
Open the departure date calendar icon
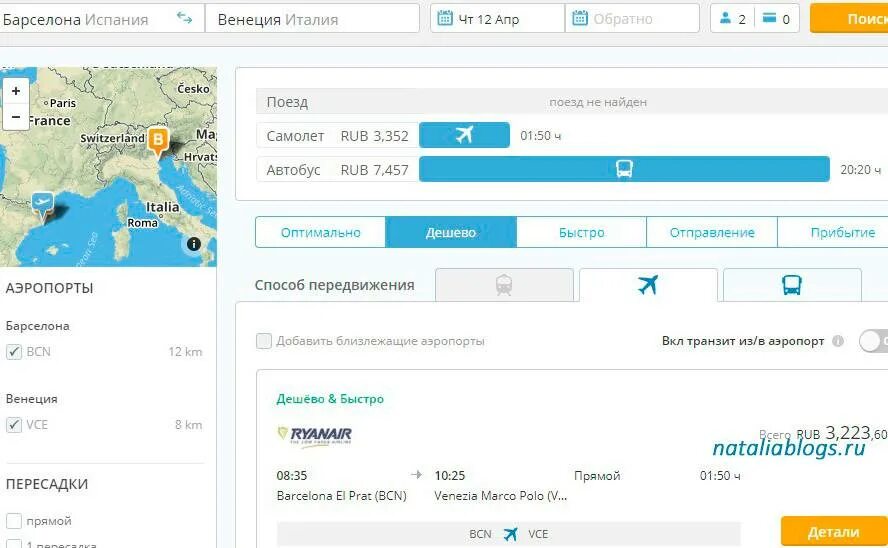445,18
